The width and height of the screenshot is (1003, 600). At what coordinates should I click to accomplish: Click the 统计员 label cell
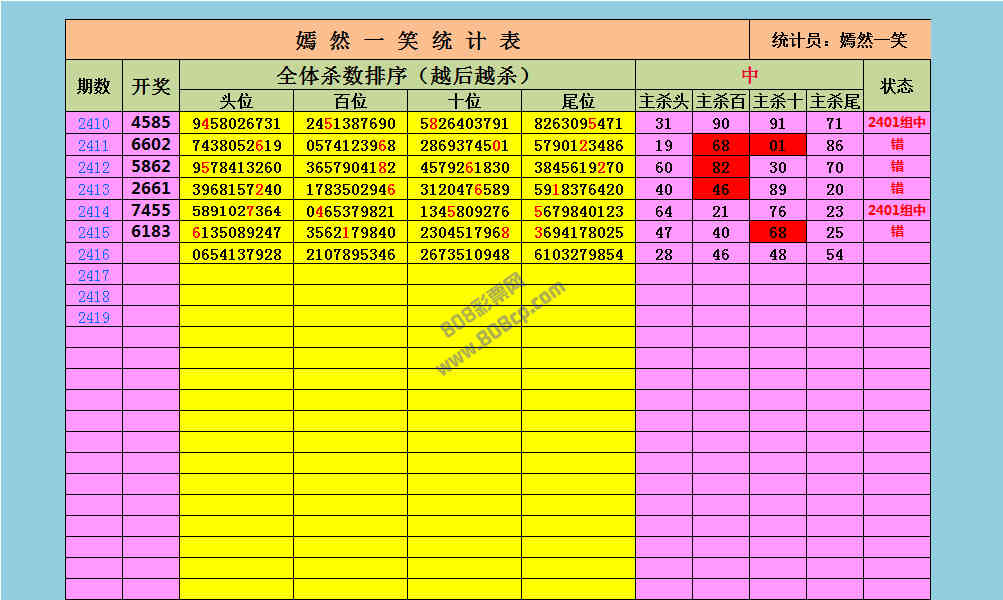839,40
